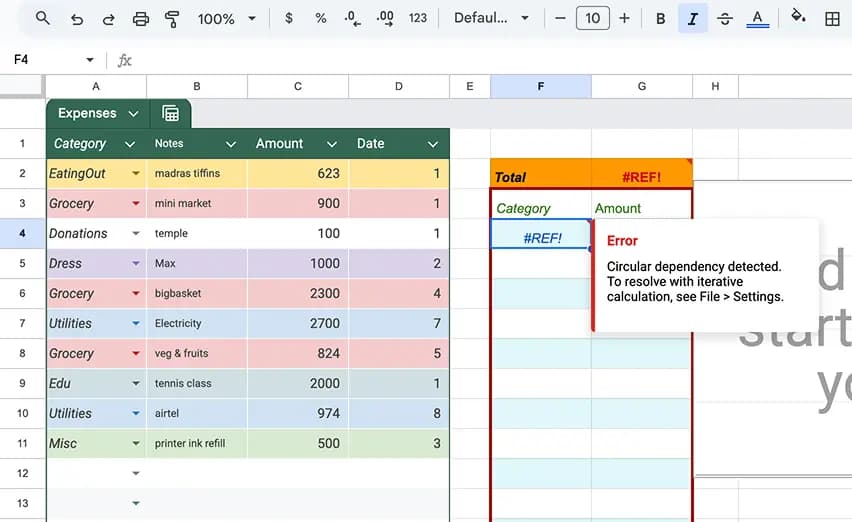Click the undo arrow icon

point(77,19)
